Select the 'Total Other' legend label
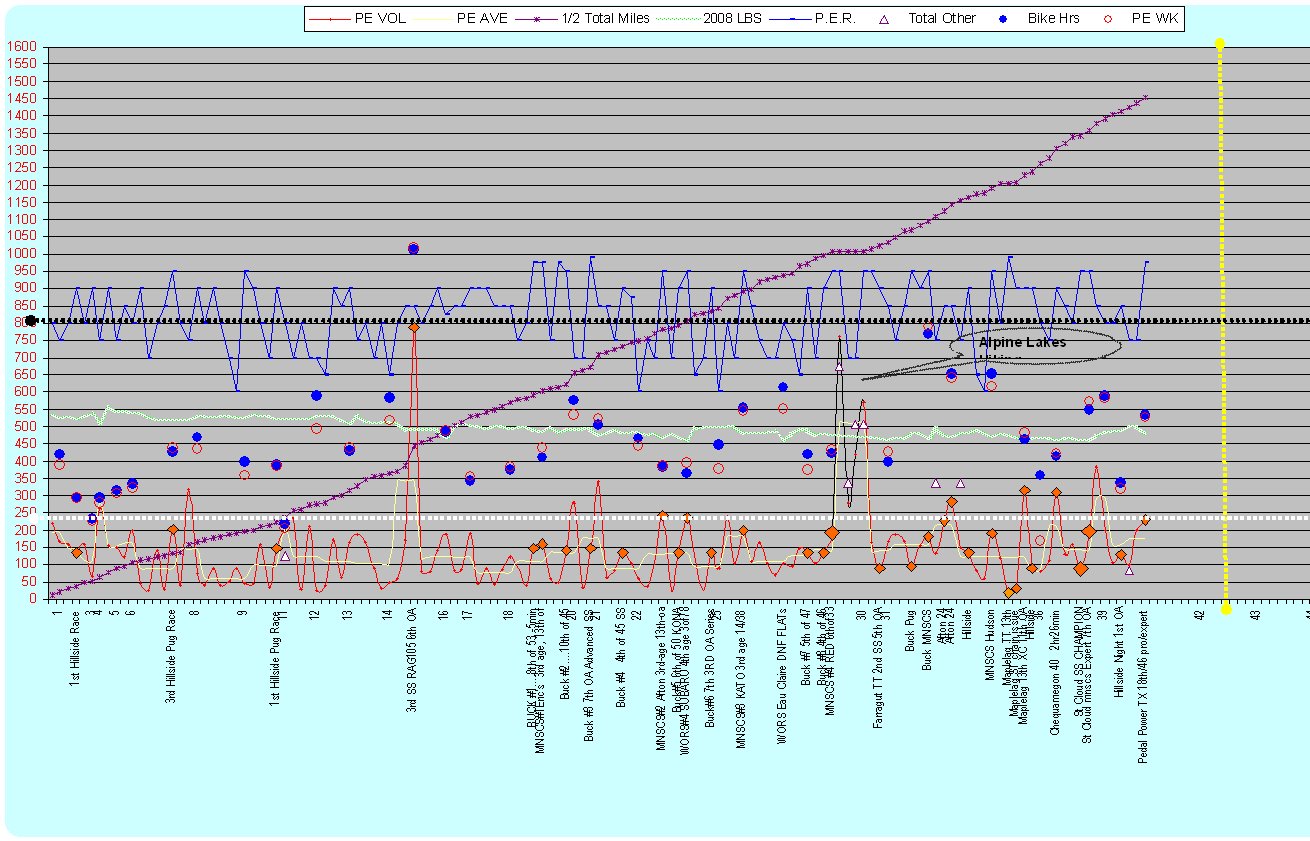This screenshot has width=1310, height=841. 942,18
